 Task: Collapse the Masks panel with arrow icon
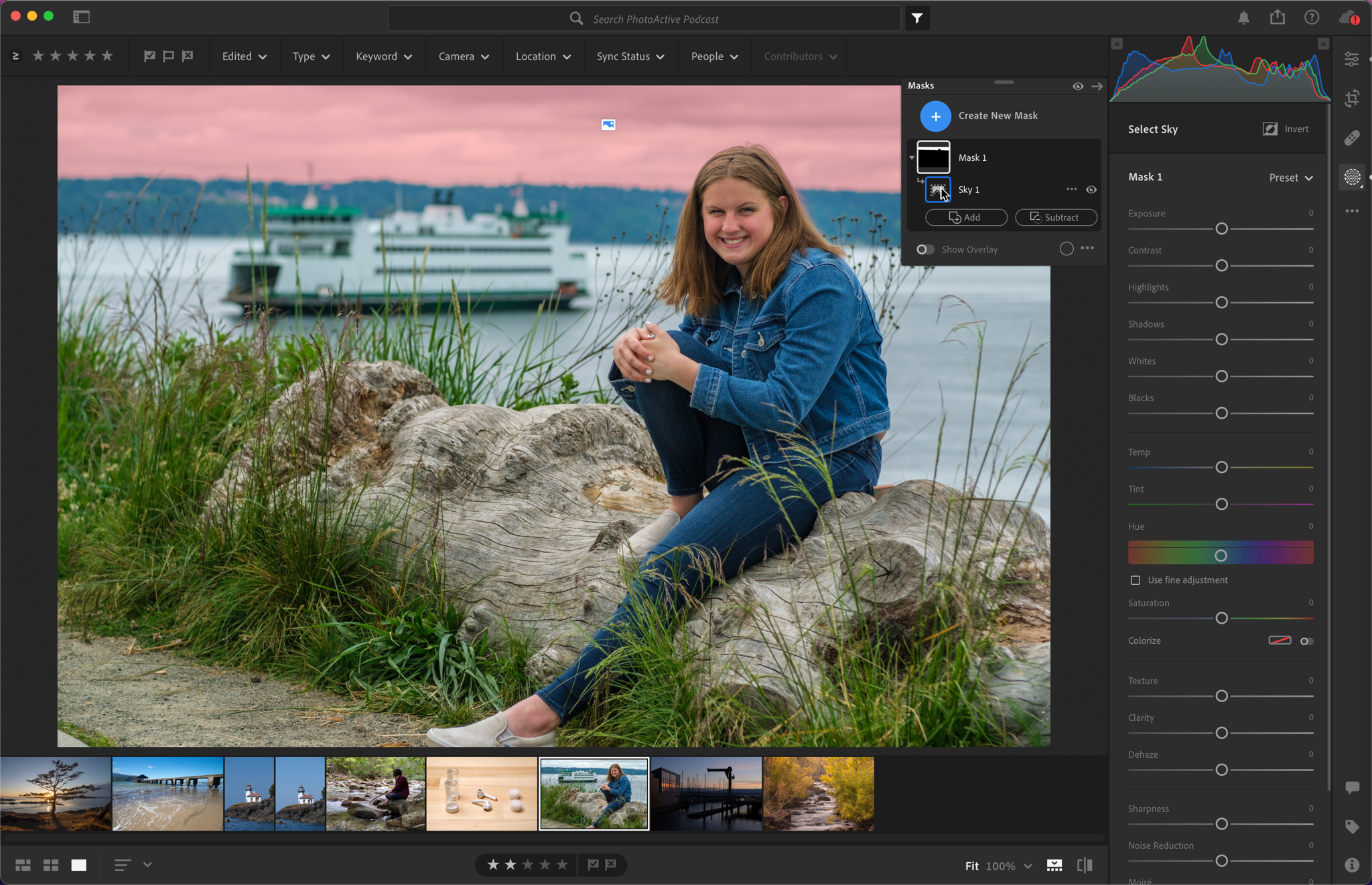(x=1097, y=86)
